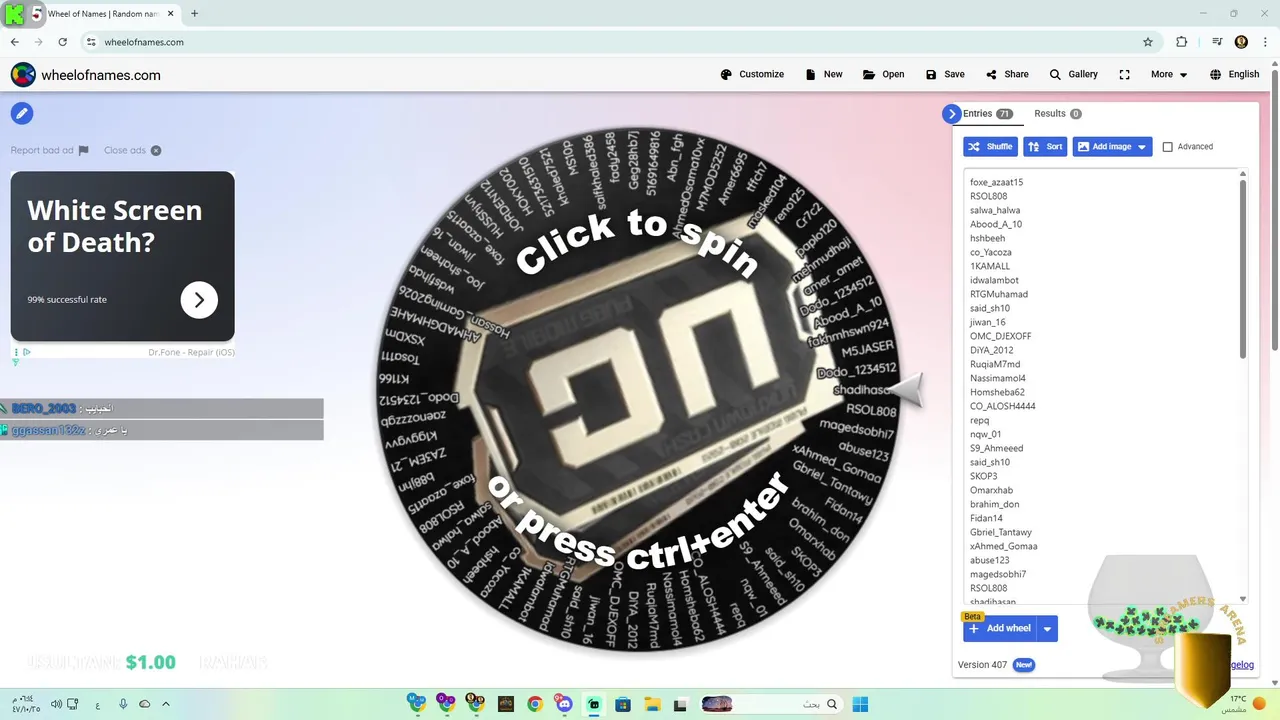Viewport: 1280px width, 720px height.
Task: Click entry Fidan14 in the entries list
Action: (986, 518)
